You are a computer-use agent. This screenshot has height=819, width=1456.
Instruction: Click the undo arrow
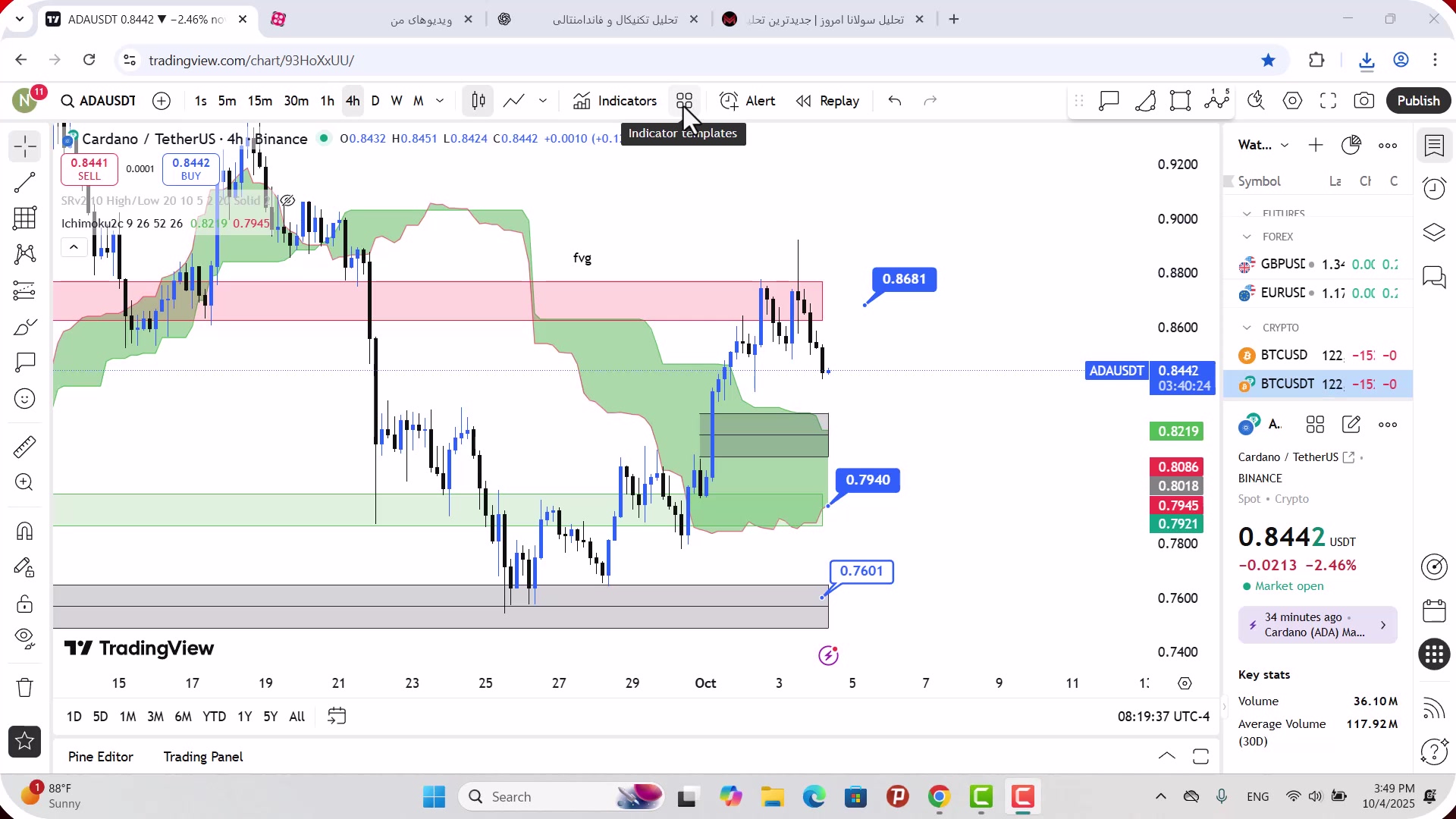895,101
